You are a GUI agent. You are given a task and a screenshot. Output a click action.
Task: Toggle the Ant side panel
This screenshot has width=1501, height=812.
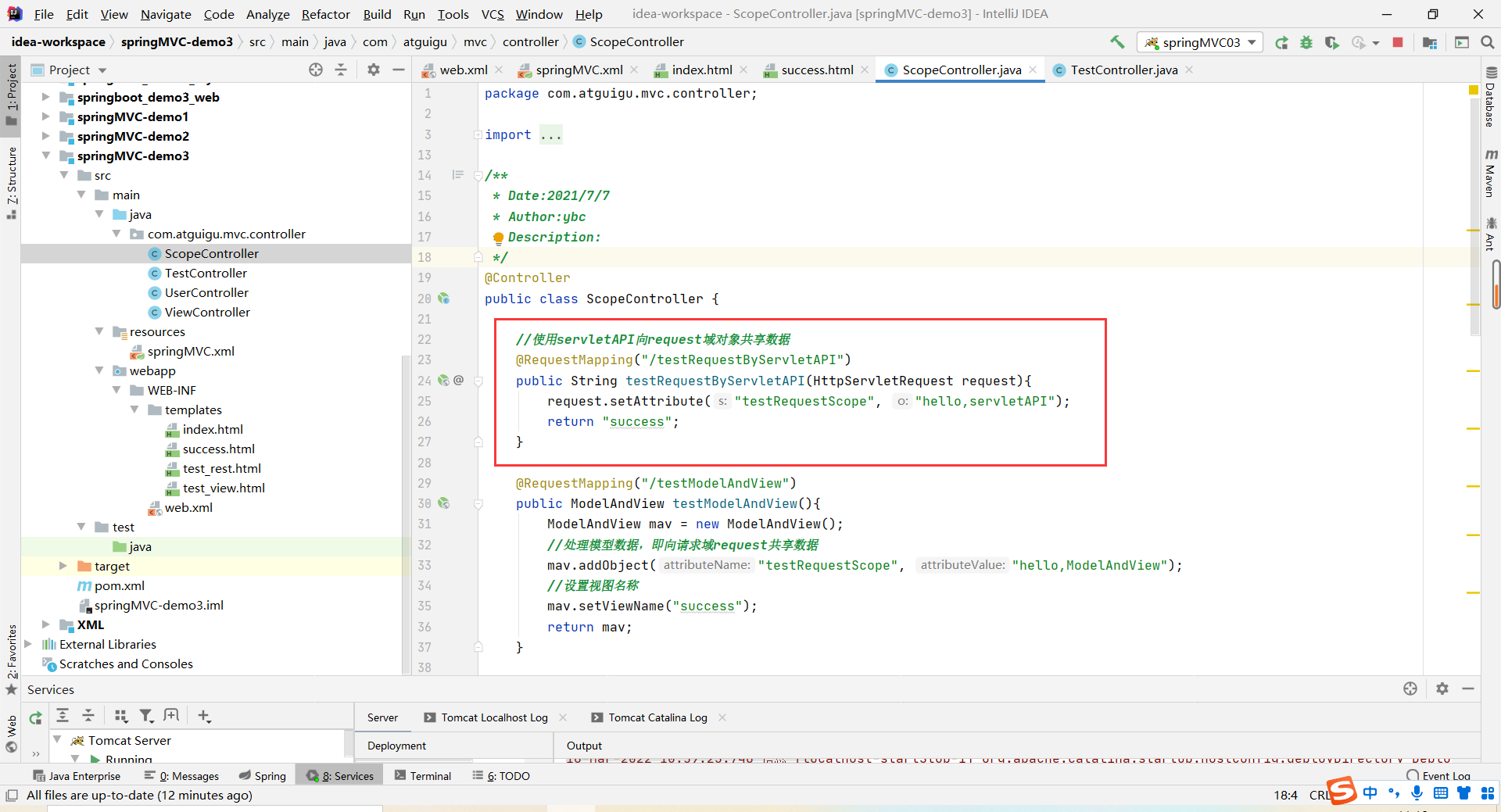point(1490,234)
